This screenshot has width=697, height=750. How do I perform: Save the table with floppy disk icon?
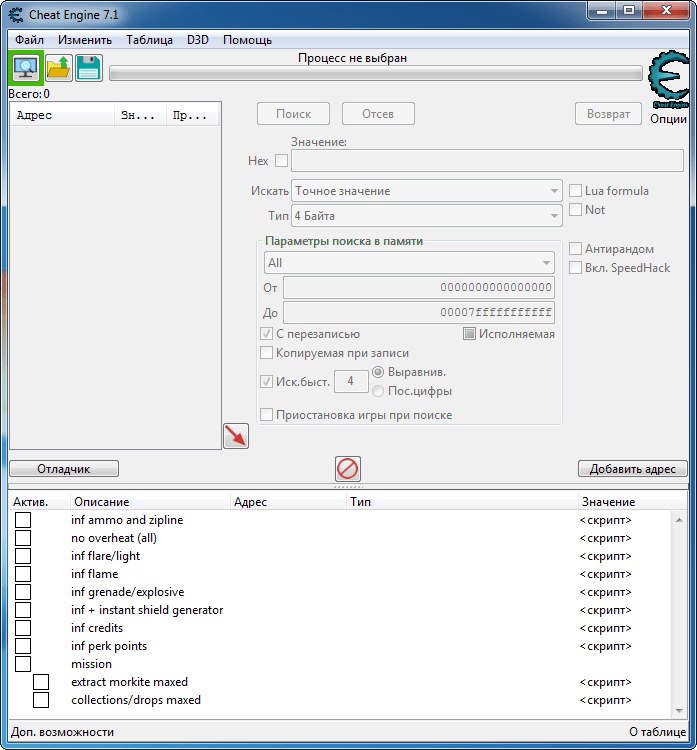click(x=89, y=68)
